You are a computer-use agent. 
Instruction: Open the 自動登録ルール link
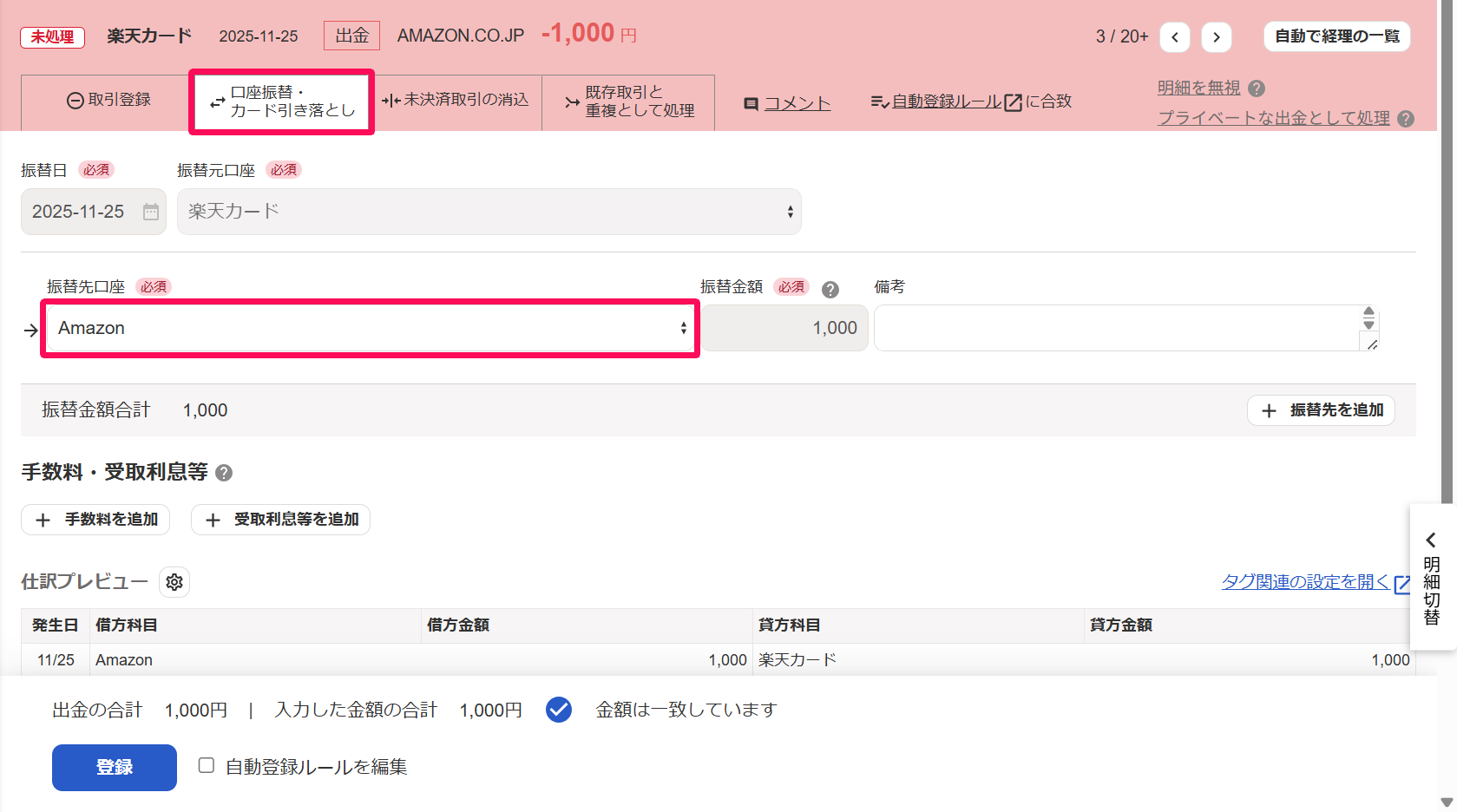[947, 101]
